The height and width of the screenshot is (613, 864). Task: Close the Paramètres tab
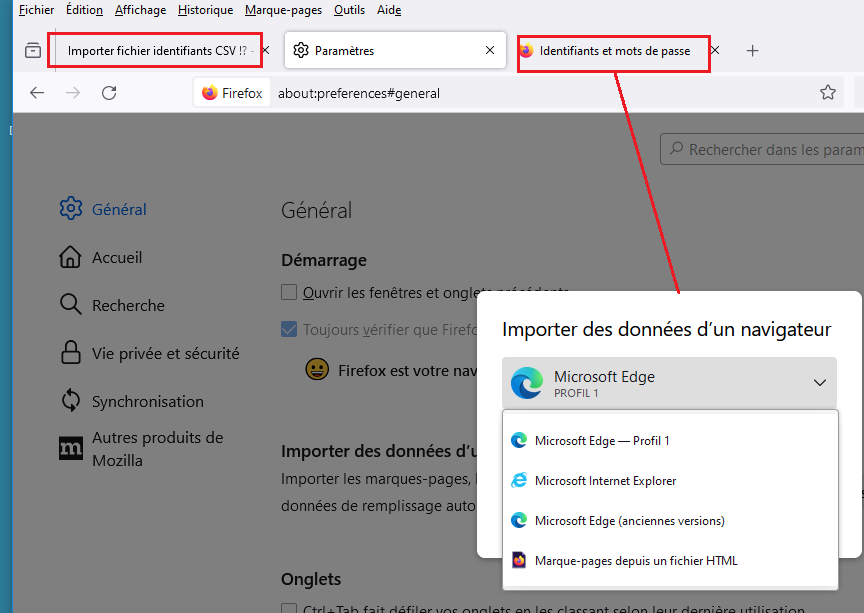490,50
